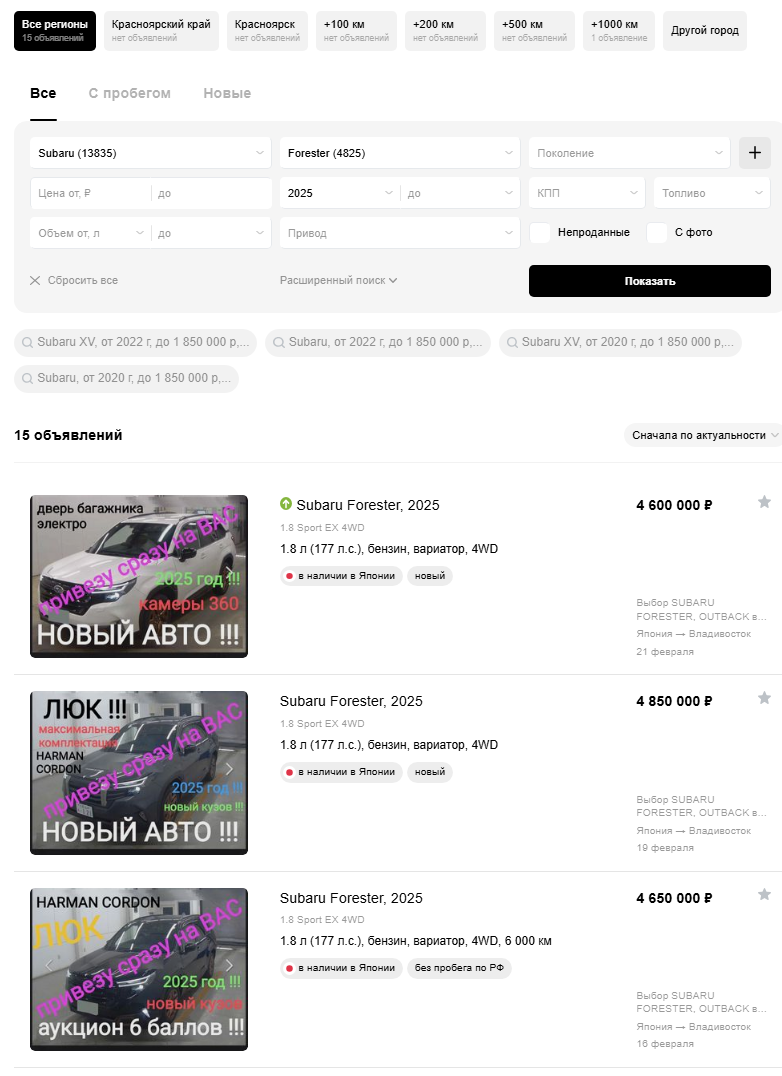Open saved search Subaru XV от 2022

click(x=135, y=342)
